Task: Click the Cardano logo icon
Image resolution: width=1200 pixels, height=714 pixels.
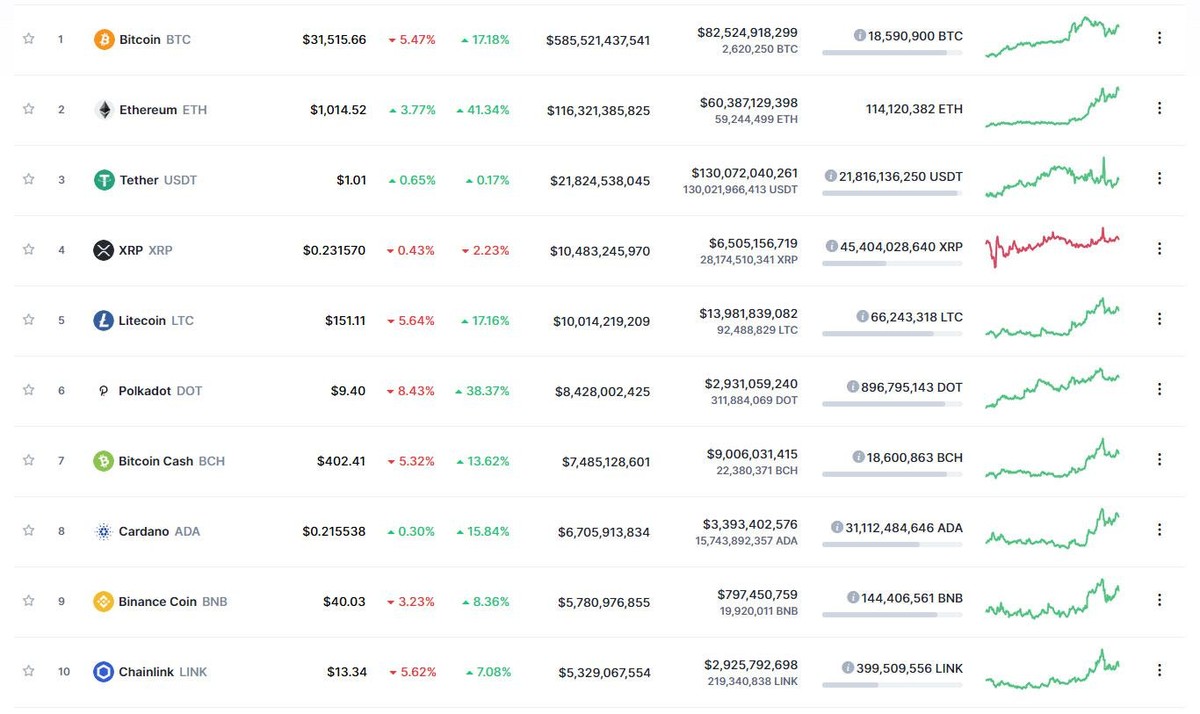Action: pyautogui.click(x=103, y=531)
